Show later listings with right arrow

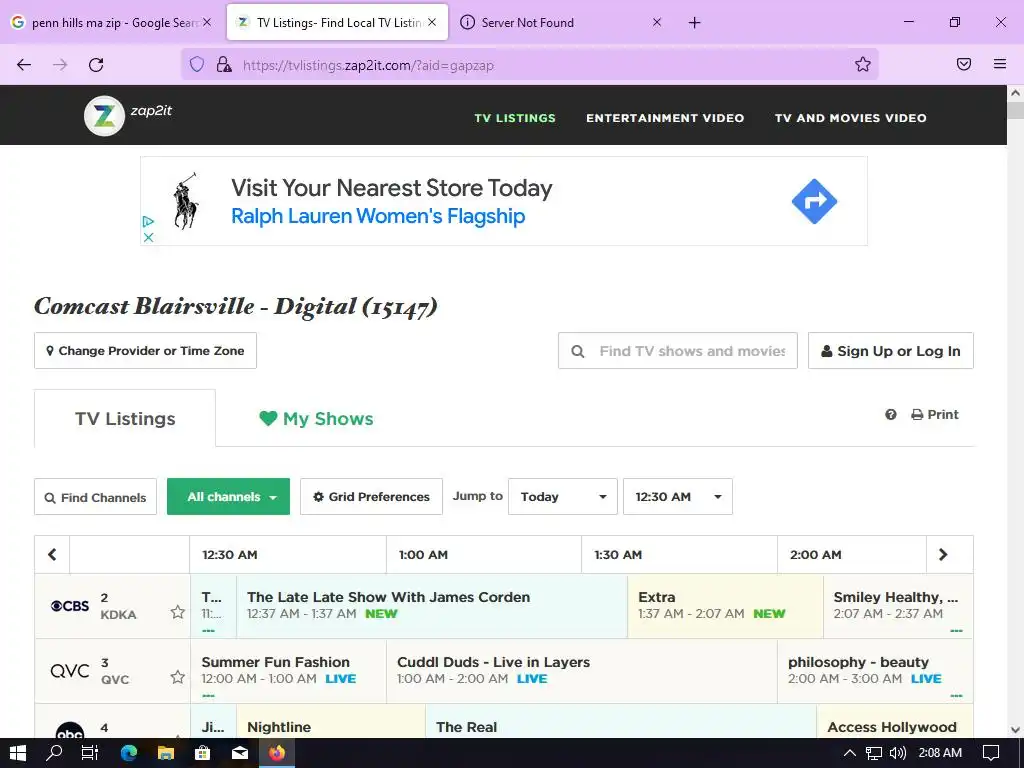point(943,554)
